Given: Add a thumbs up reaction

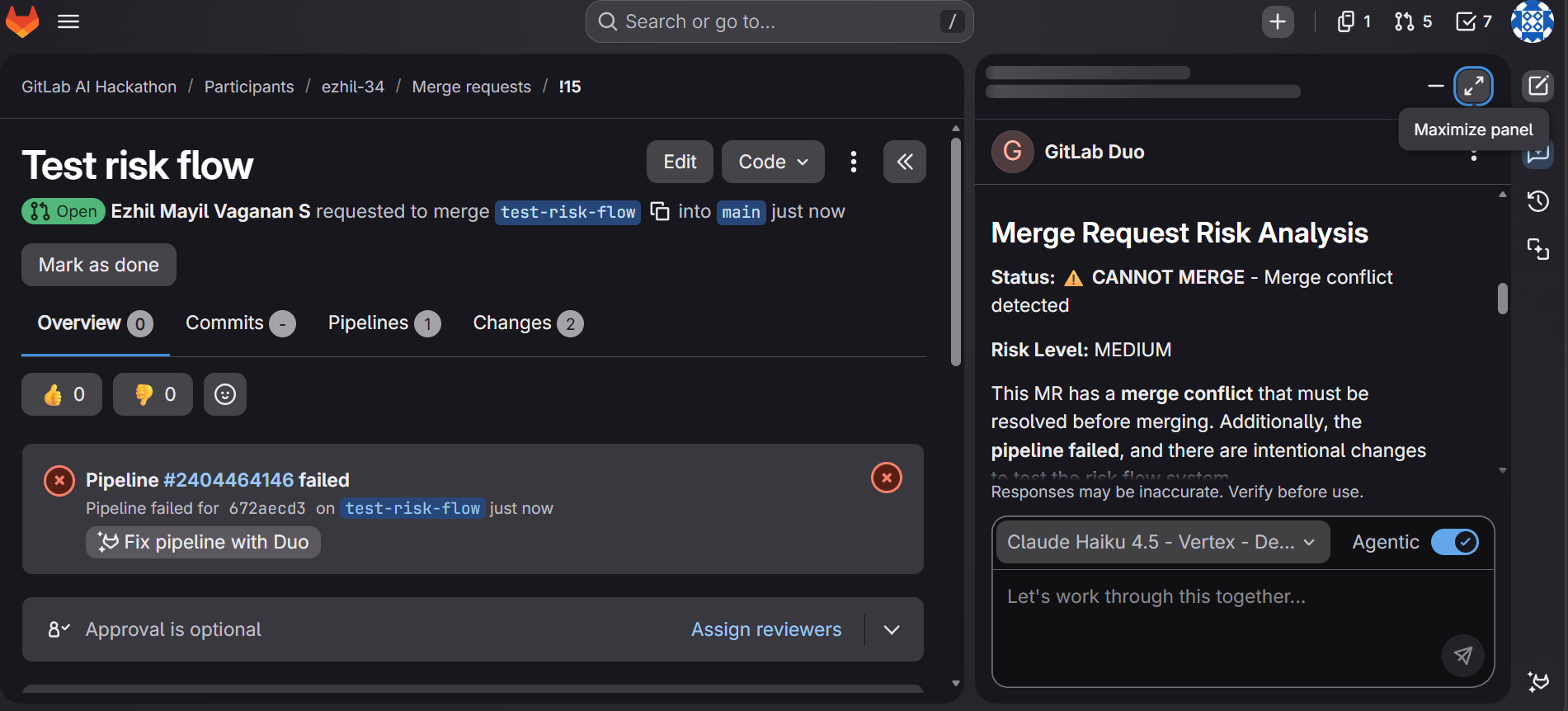Looking at the screenshot, I should tap(62, 394).
